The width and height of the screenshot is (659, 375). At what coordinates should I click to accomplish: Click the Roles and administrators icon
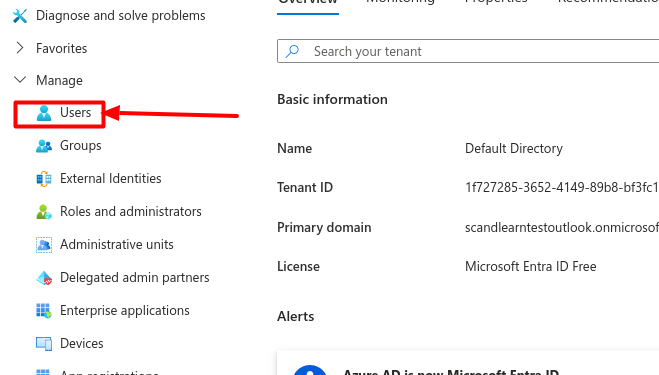tap(44, 212)
